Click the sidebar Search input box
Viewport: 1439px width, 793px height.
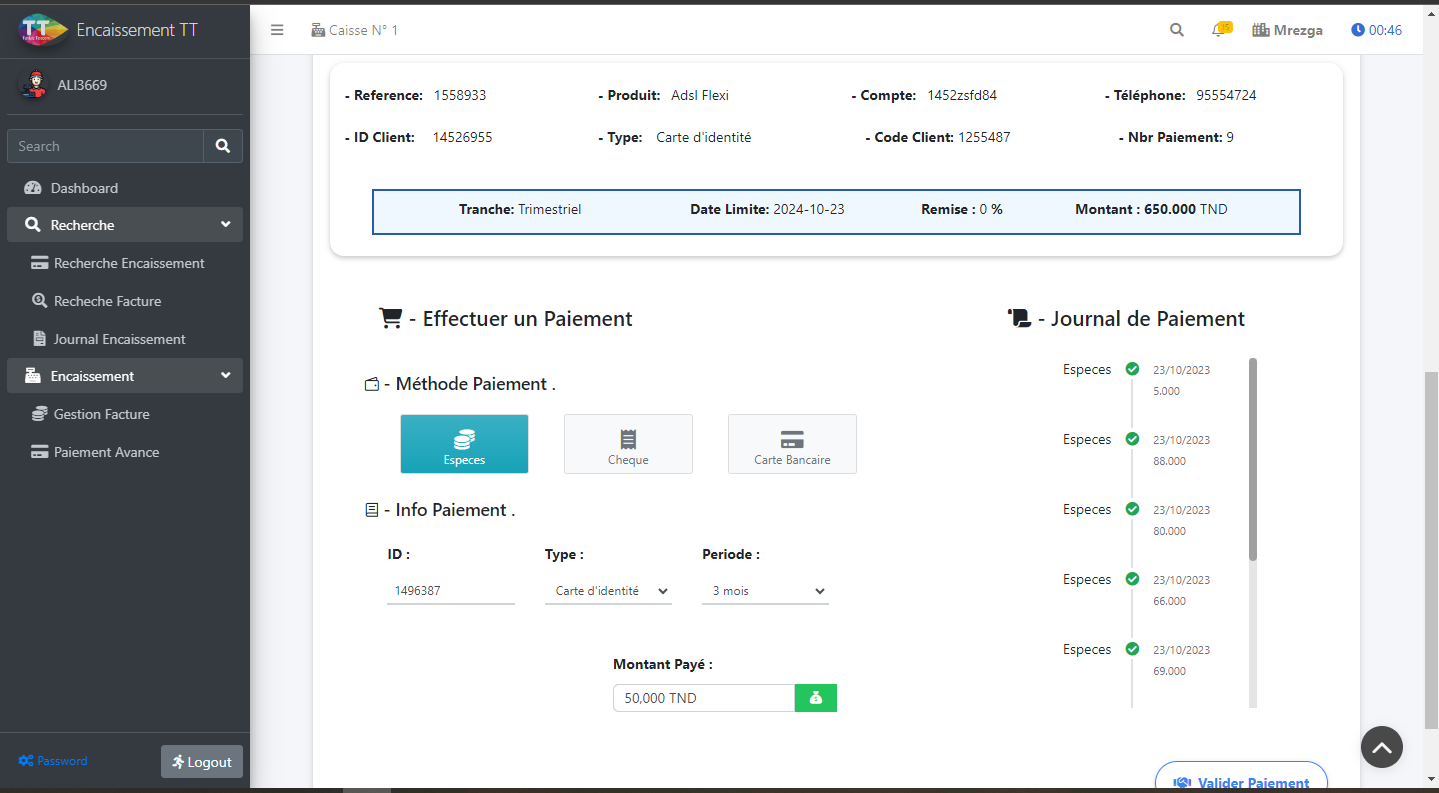click(105, 146)
